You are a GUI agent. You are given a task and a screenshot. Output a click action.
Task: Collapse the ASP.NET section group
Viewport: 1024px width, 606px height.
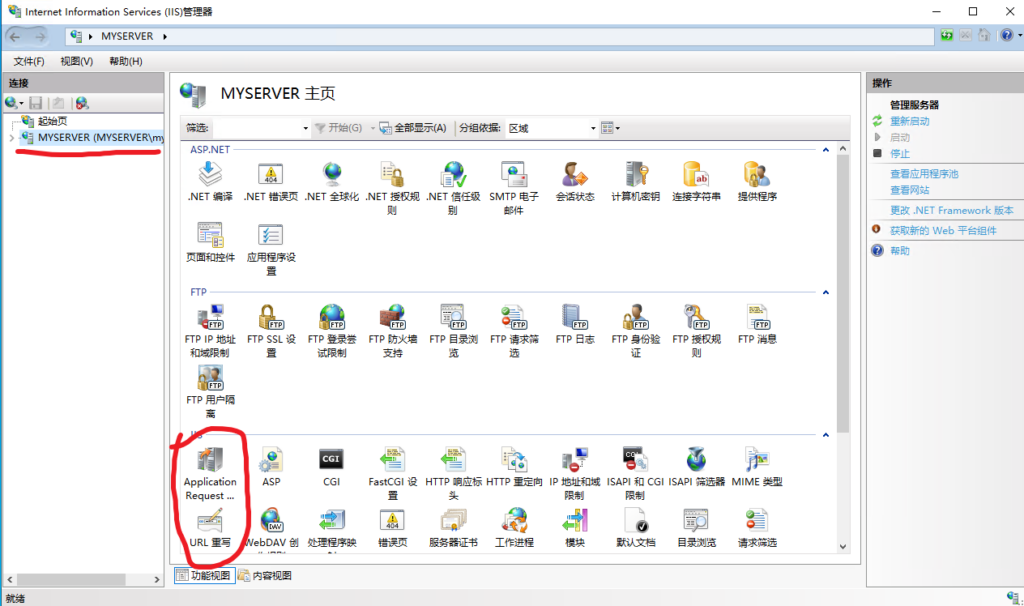(826, 149)
